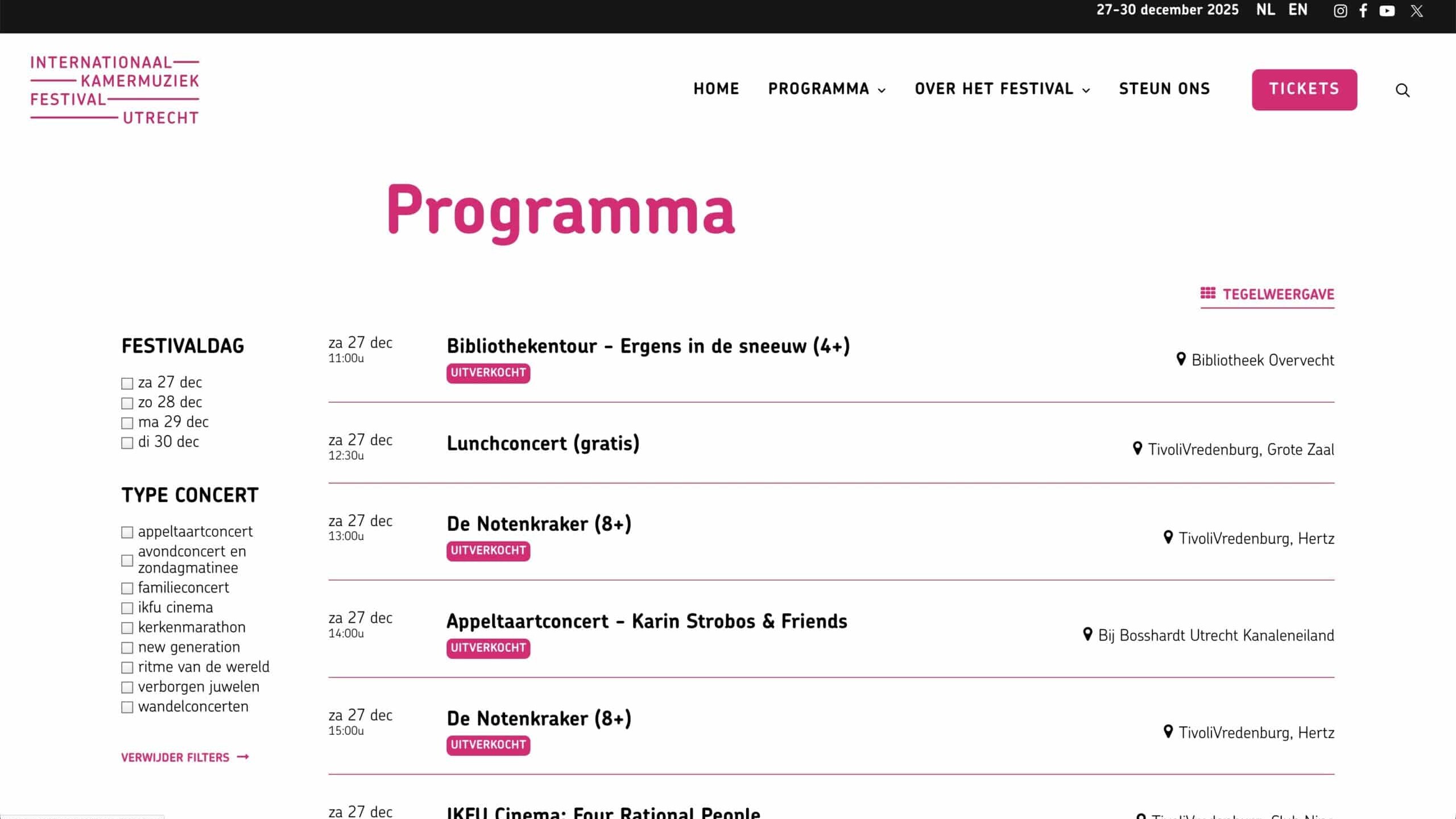Open the festival Facebook page icon
This screenshot has width=1456, height=819.
(x=1363, y=11)
